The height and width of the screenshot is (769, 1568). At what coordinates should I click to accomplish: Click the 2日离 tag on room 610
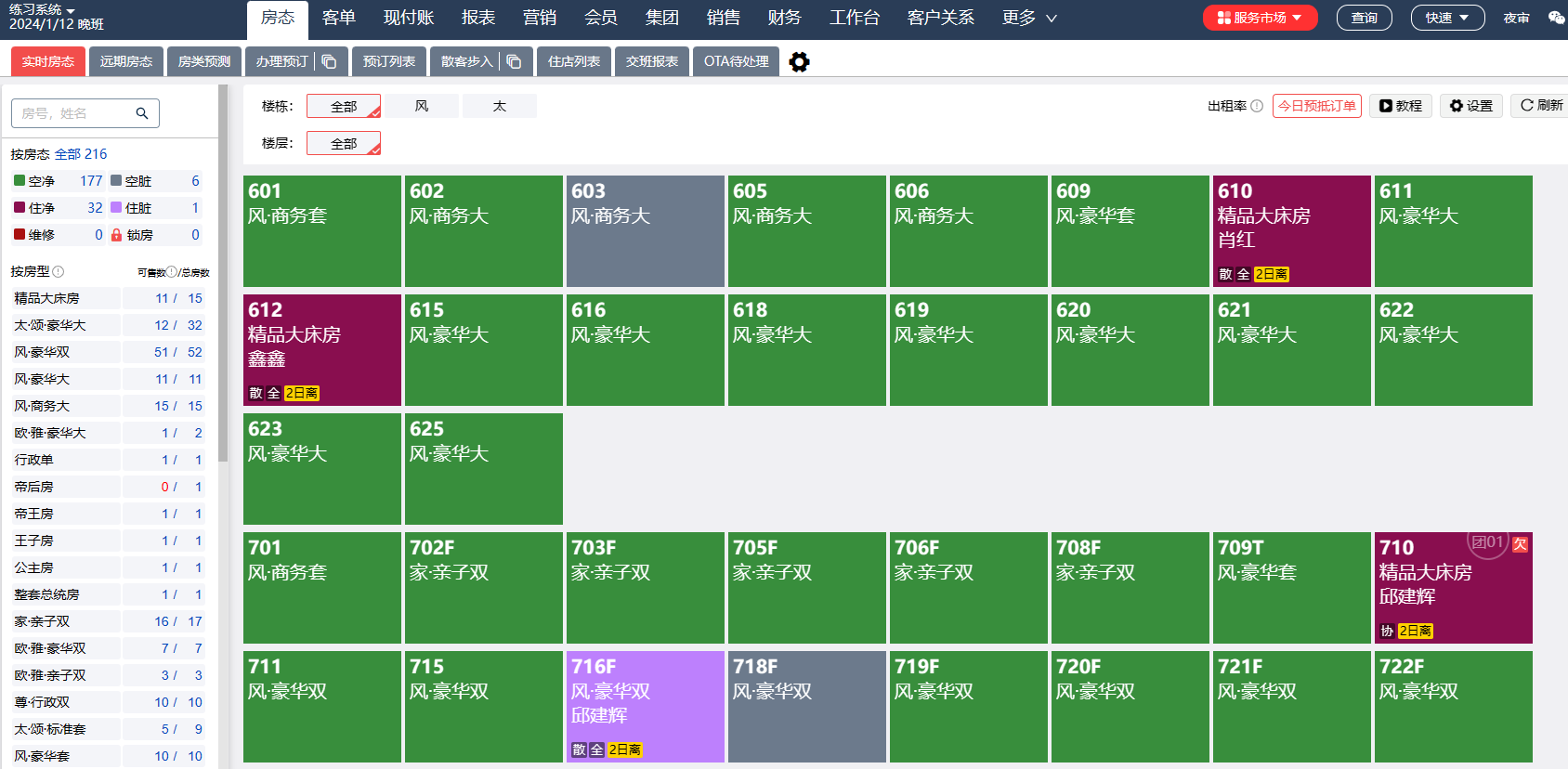click(1272, 274)
